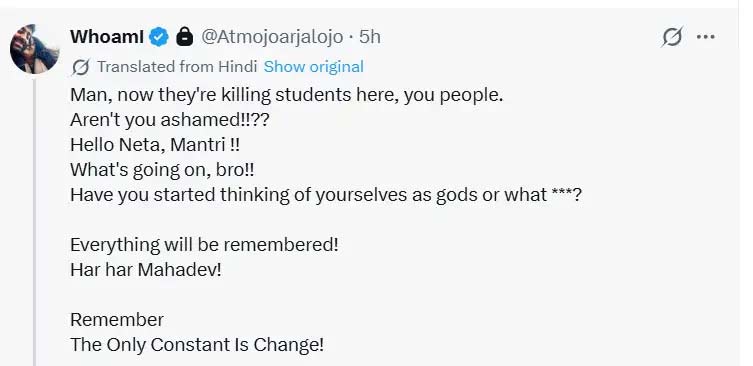Open the @Atmojoarjalojo handle link
Image resolution: width=753 pixels, height=366 pixels.
tap(272, 37)
